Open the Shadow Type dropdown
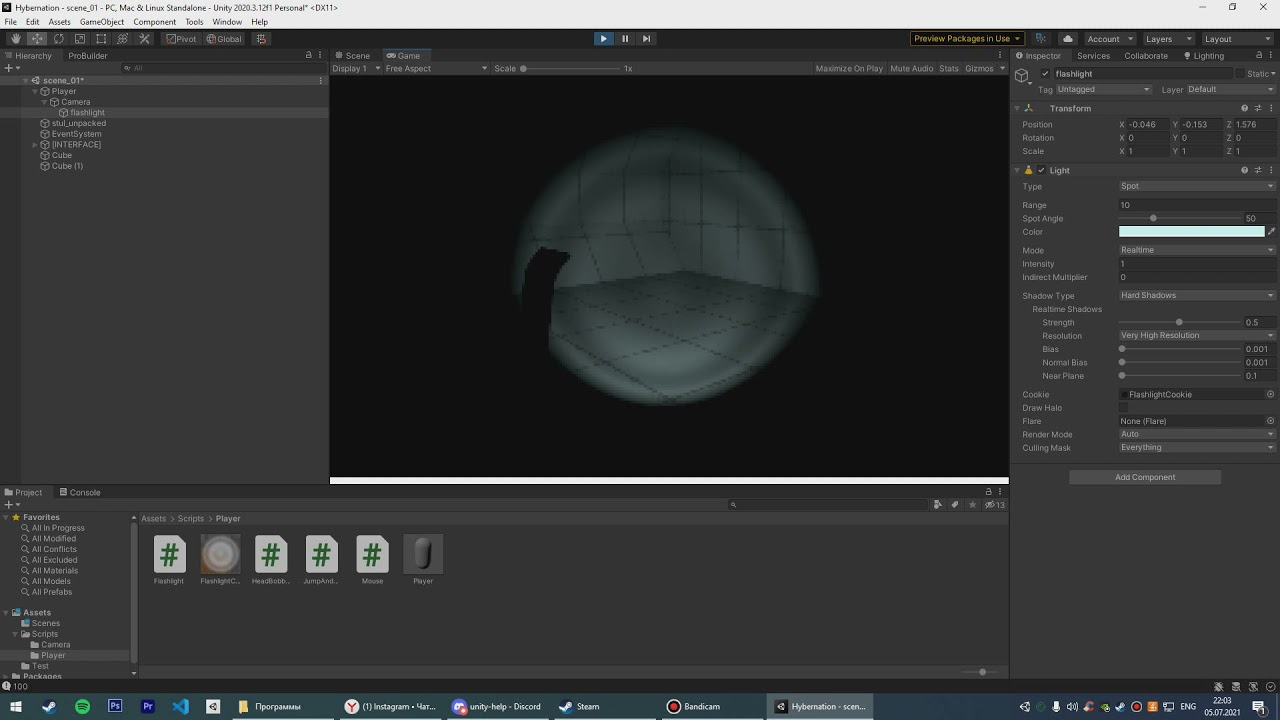1280x720 pixels. click(1196, 295)
